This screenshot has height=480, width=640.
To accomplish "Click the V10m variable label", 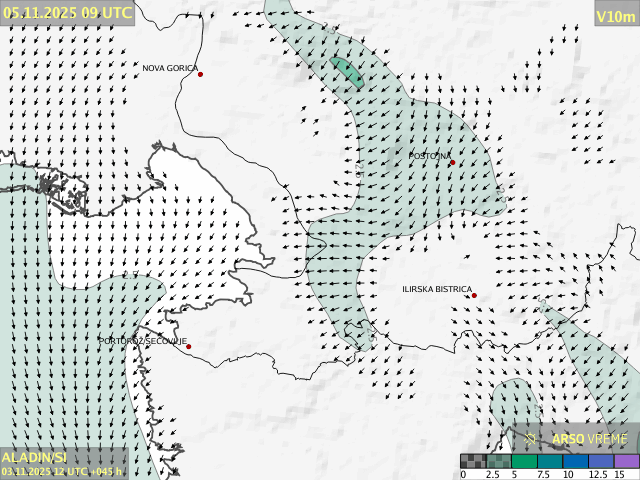I will coord(615,16).
